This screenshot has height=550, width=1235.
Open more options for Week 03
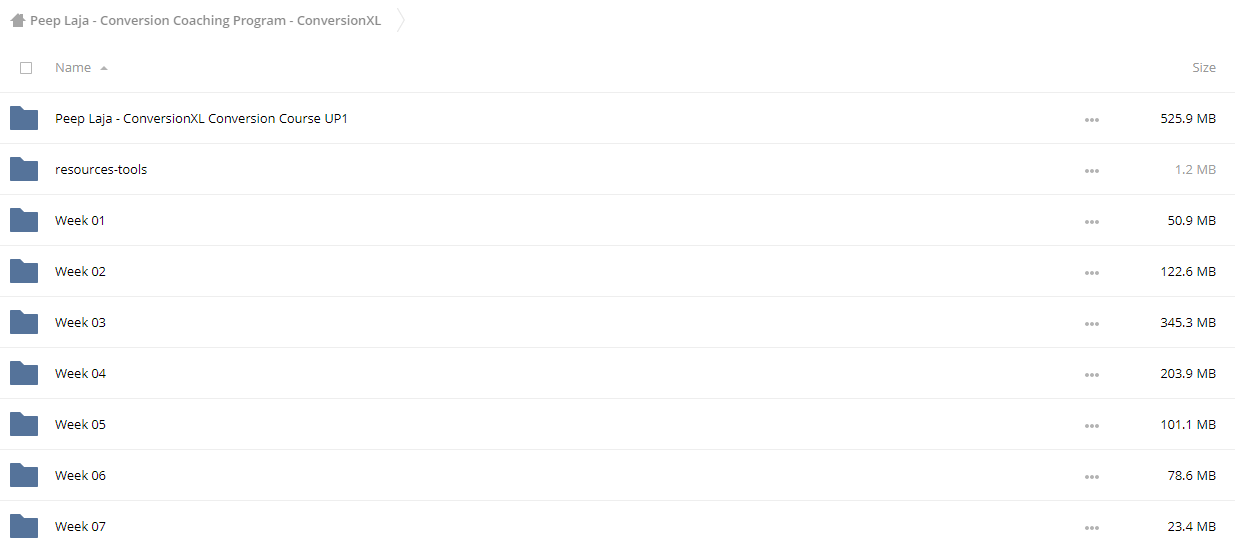tap(1091, 323)
